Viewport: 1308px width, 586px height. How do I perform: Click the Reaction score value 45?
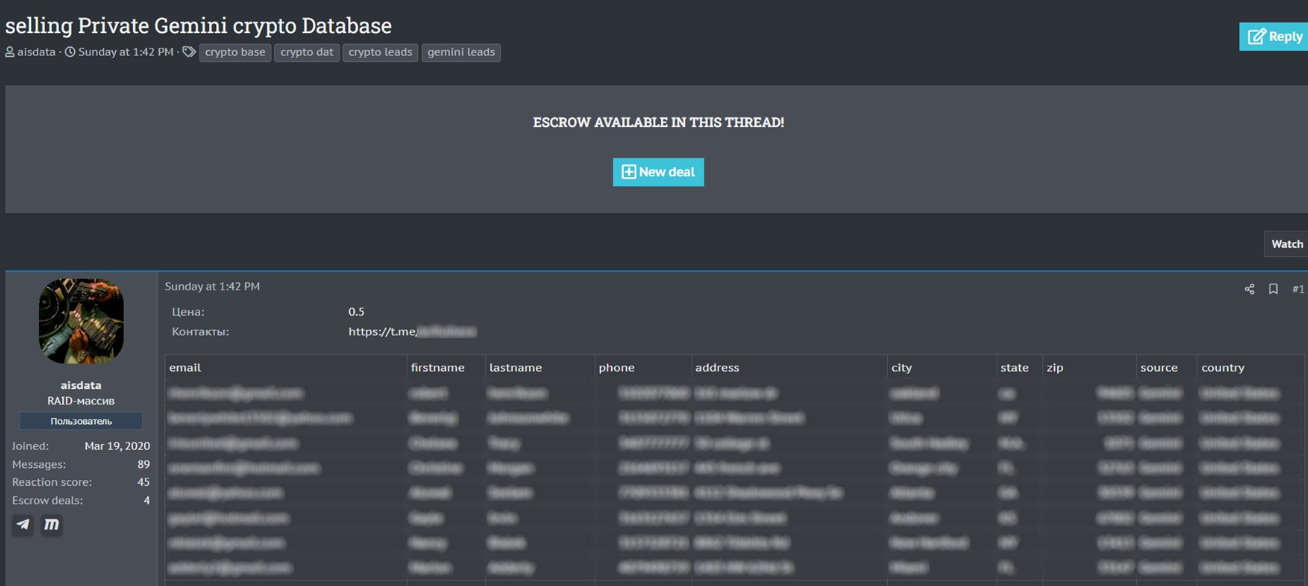pos(143,482)
